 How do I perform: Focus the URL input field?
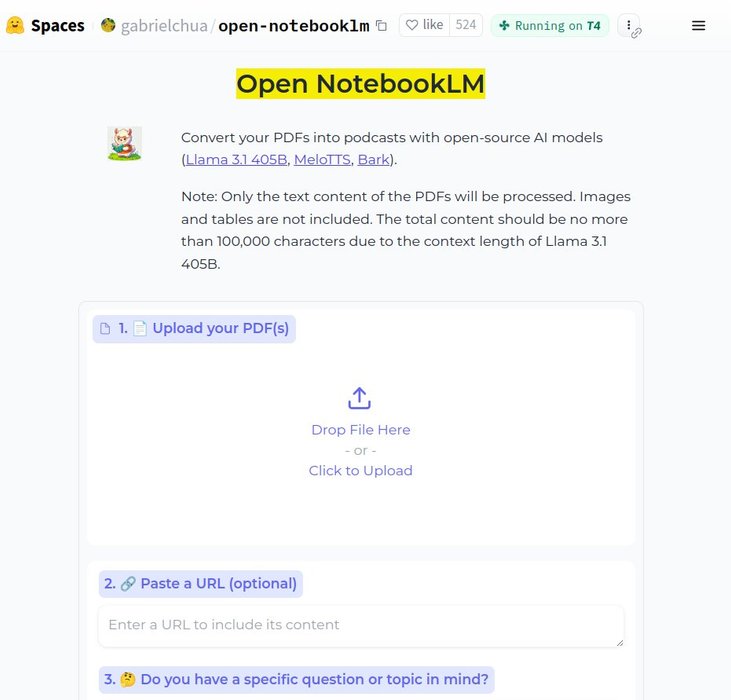361,626
